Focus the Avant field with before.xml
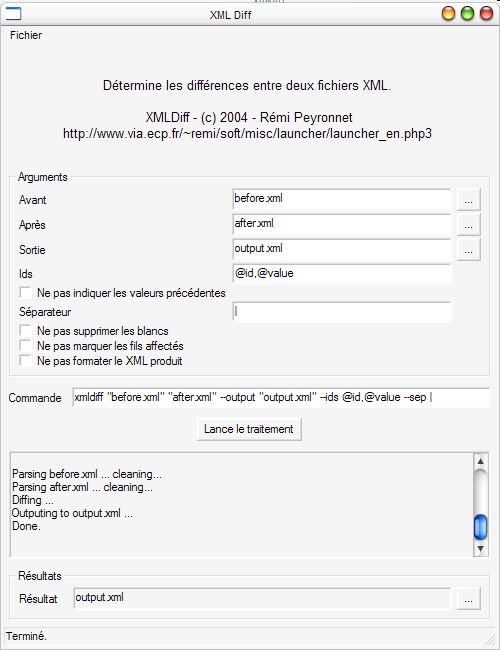This screenshot has width=500, height=650. pos(342,199)
